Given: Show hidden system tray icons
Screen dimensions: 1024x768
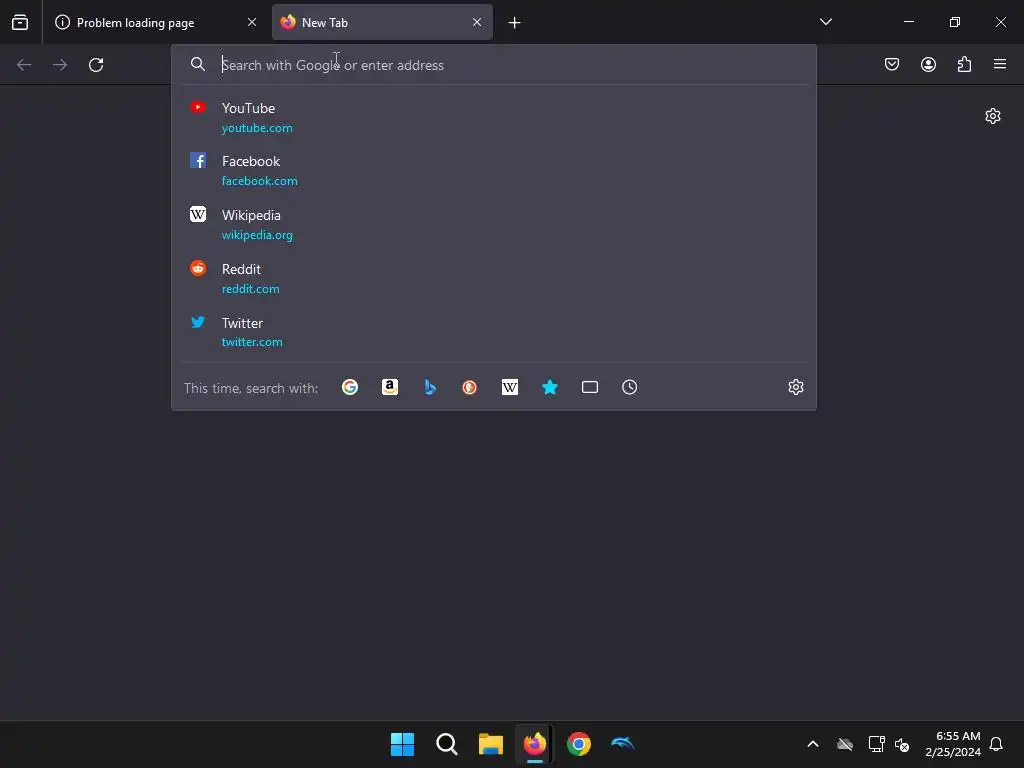Looking at the screenshot, I should point(813,744).
